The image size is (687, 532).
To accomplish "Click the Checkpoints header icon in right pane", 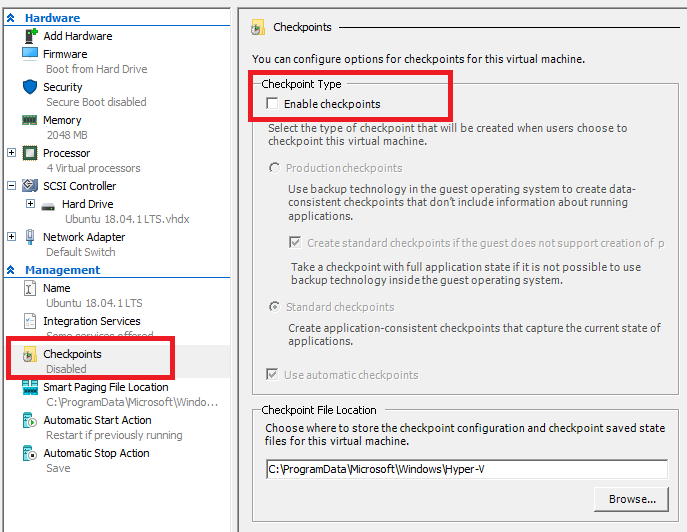I will (258, 27).
